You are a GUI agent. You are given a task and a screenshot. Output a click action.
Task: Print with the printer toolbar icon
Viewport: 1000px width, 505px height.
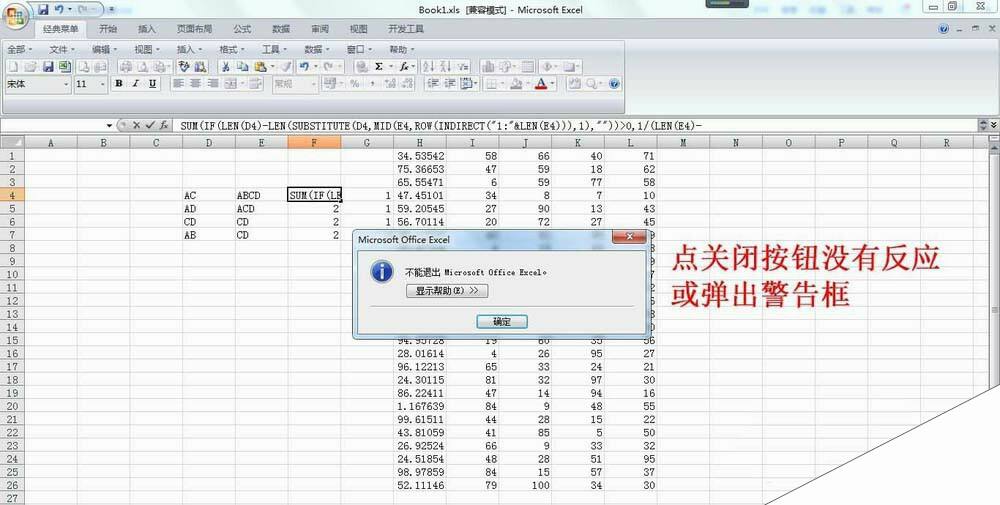[x=126, y=66]
